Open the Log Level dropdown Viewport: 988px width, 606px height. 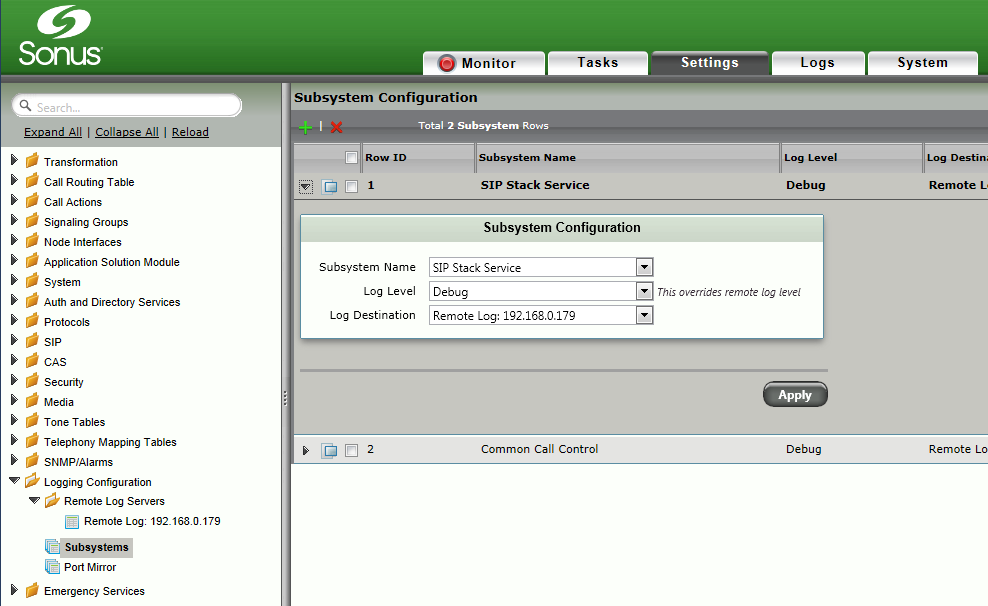[x=645, y=291]
